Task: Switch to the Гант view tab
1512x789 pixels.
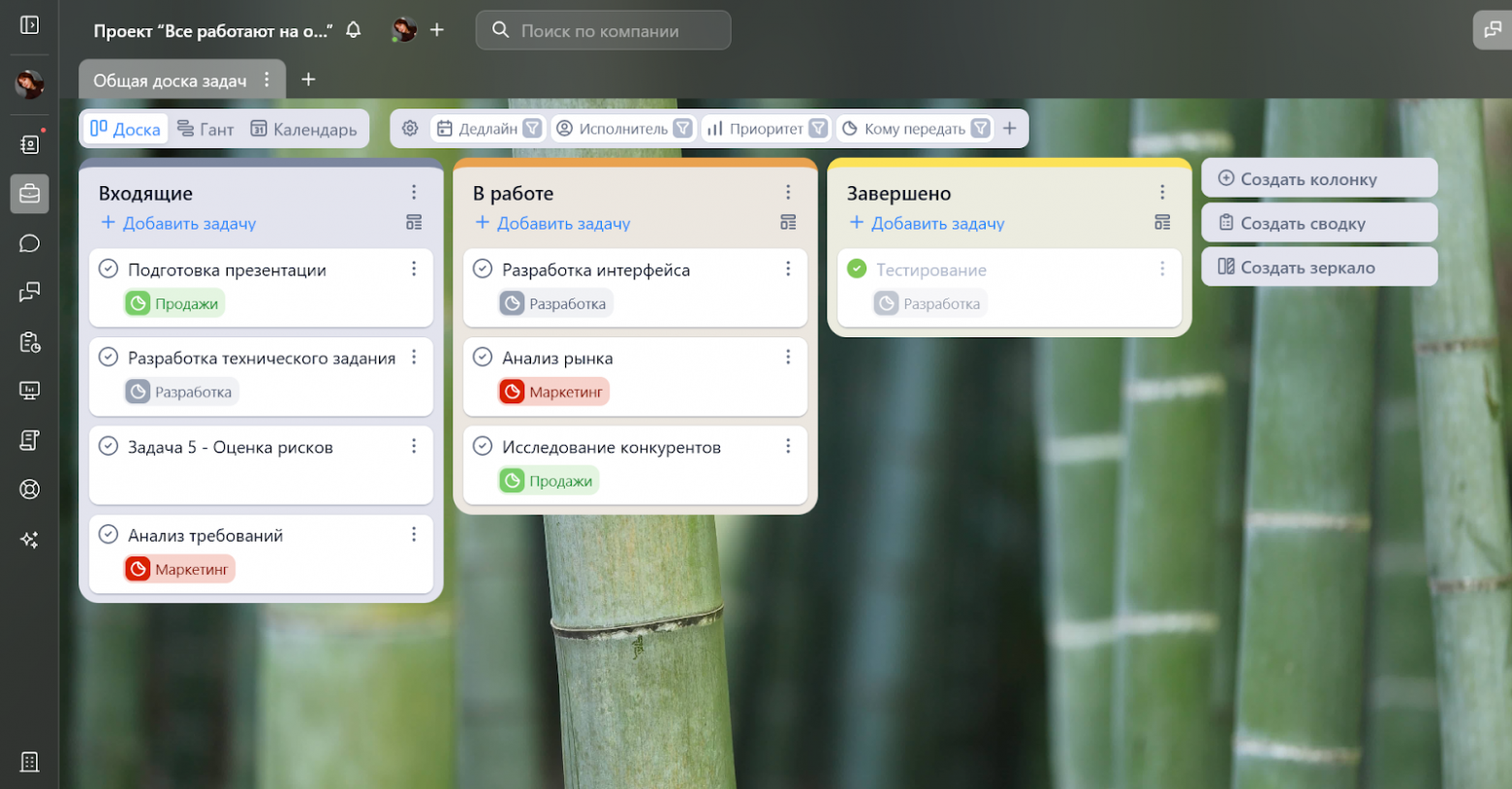Action: (205, 129)
